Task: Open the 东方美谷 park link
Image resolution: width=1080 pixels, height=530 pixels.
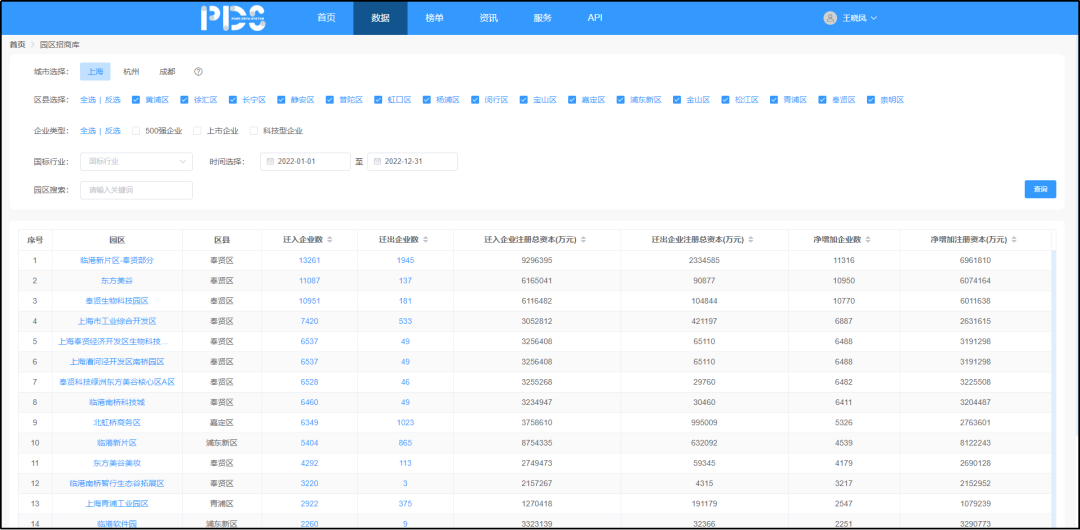Action: click(116, 281)
